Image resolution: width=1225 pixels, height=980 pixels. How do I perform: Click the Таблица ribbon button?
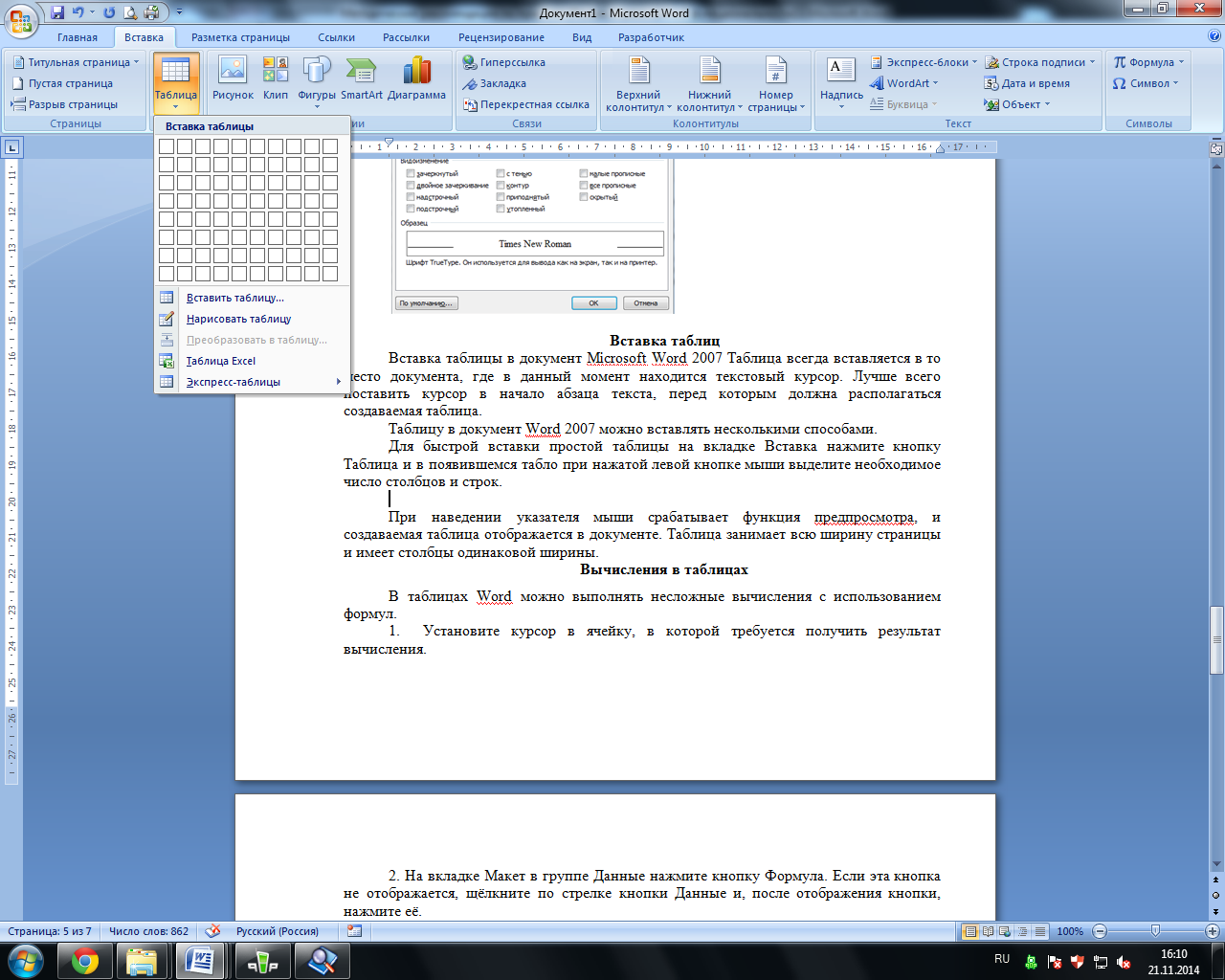[176, 84]
